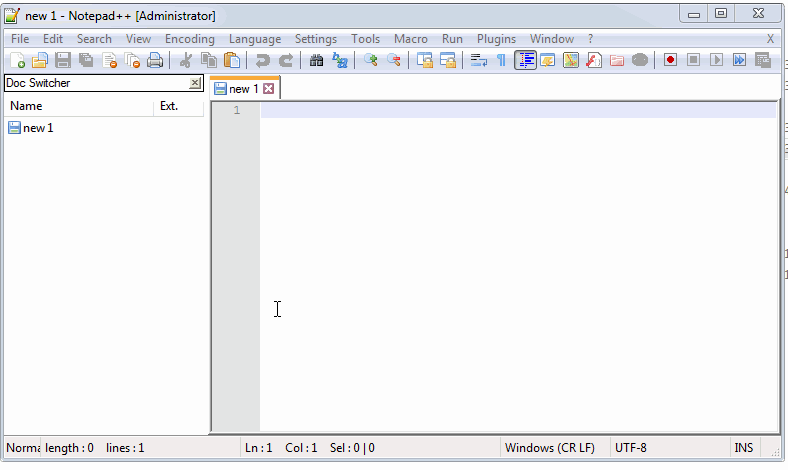Open the Plugins menu
This screenshot has width=788, height=470.
pyautogui.click(x=496, y=39)
